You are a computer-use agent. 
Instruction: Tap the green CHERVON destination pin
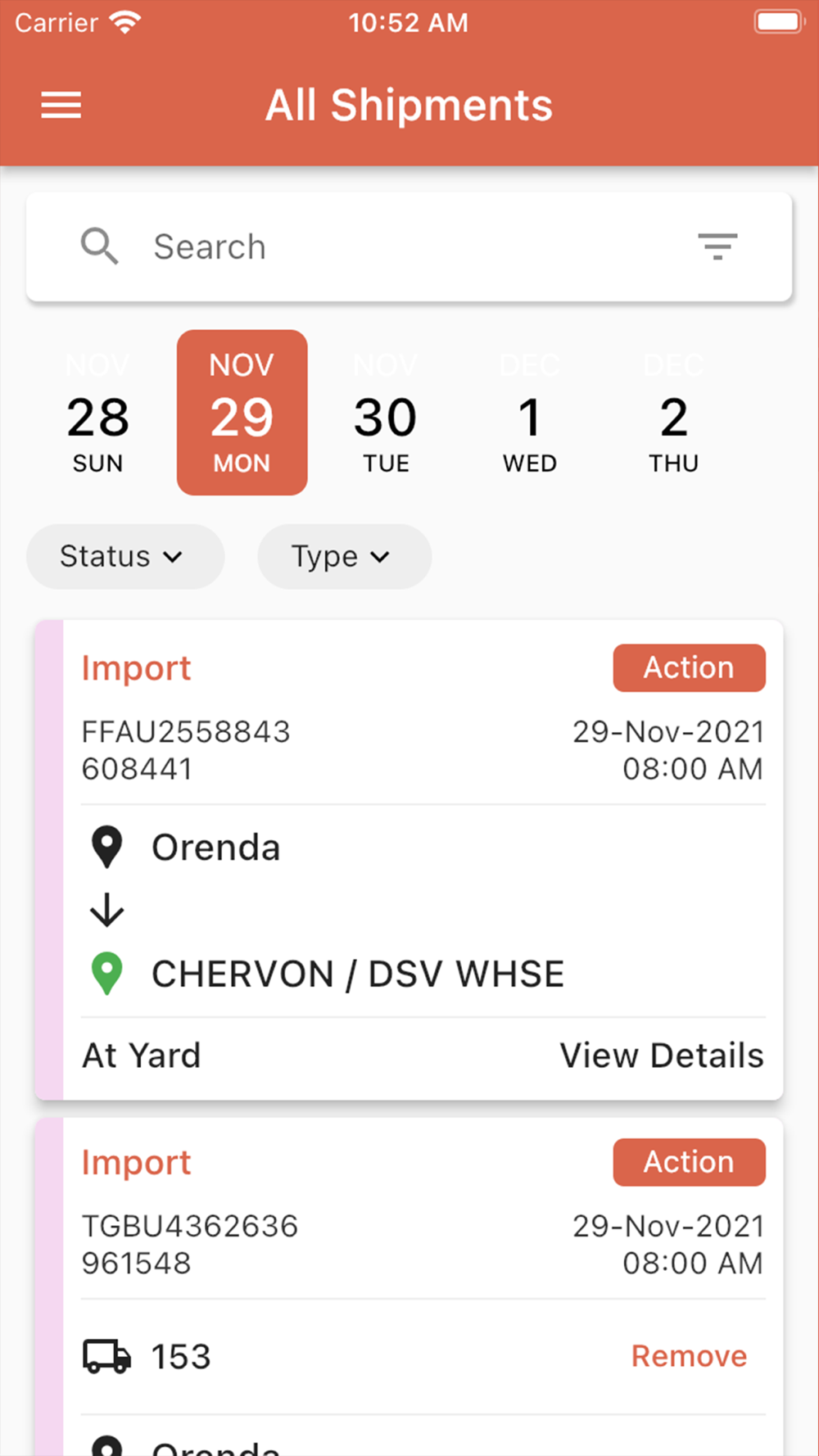(x=106, y=974)
